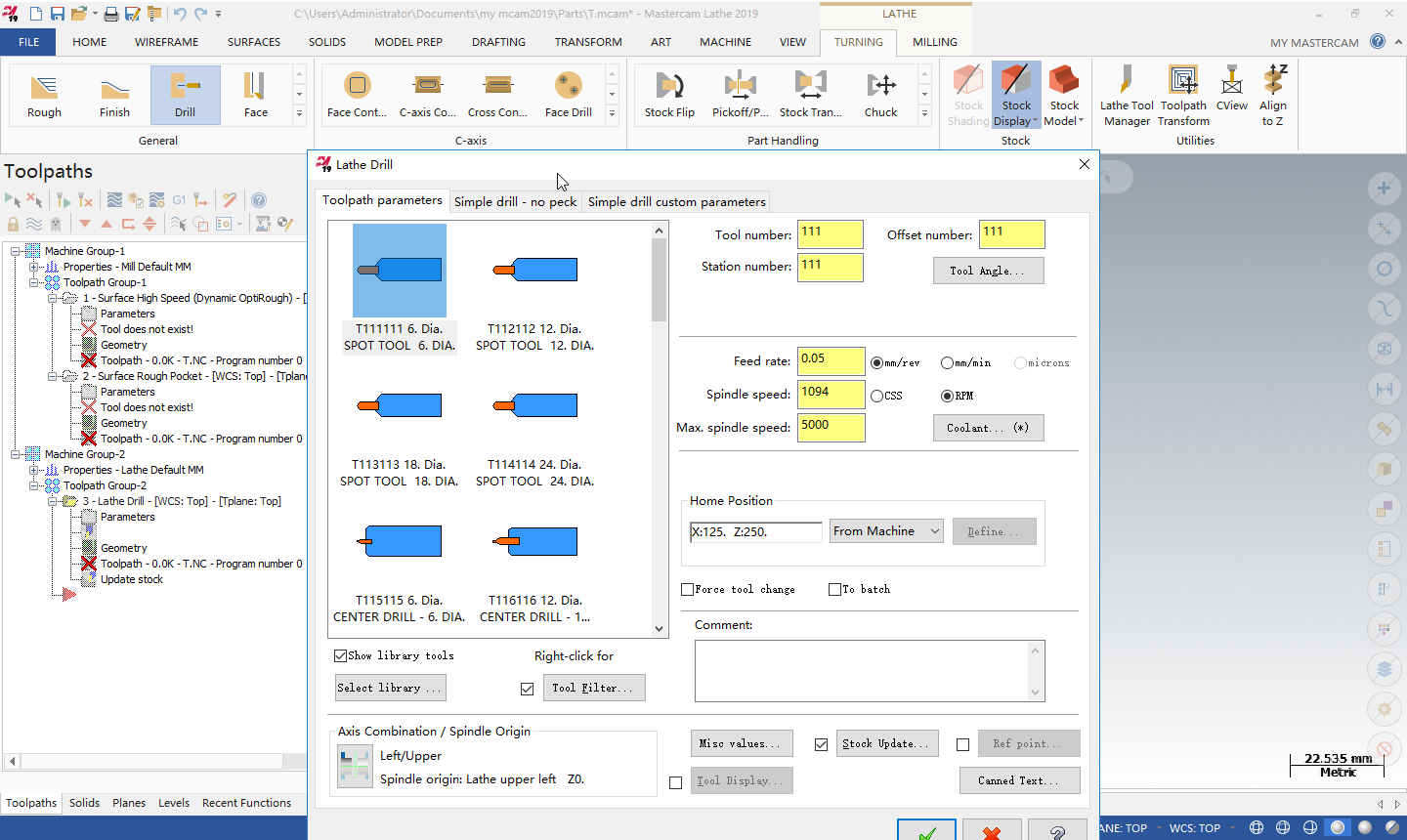
Task: Click the Chuck part handling icon
Action: [881, 95]
